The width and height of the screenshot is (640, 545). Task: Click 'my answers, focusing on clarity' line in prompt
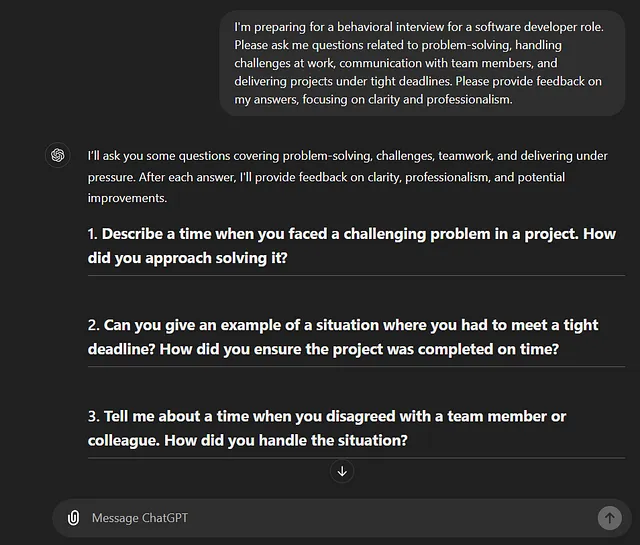(x=373, y=100)
